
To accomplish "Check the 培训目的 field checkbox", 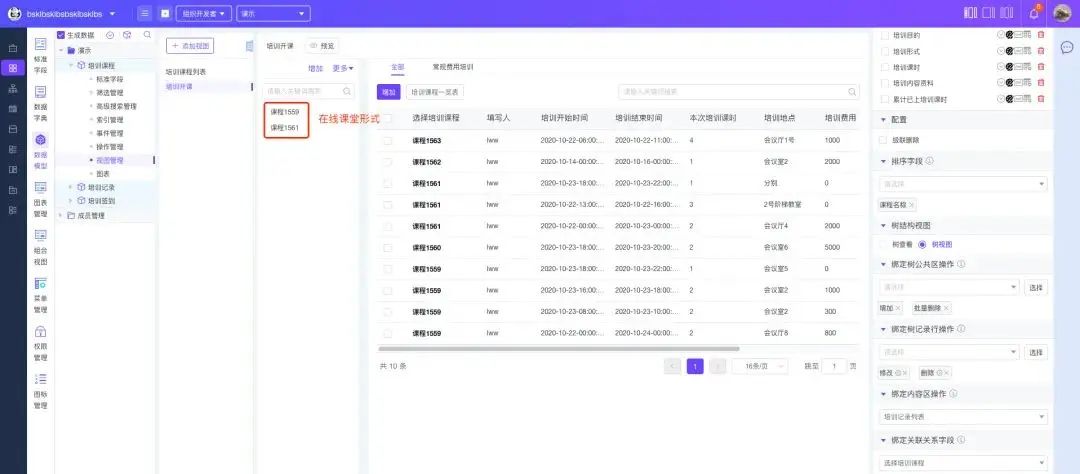I will pos(885,34).
